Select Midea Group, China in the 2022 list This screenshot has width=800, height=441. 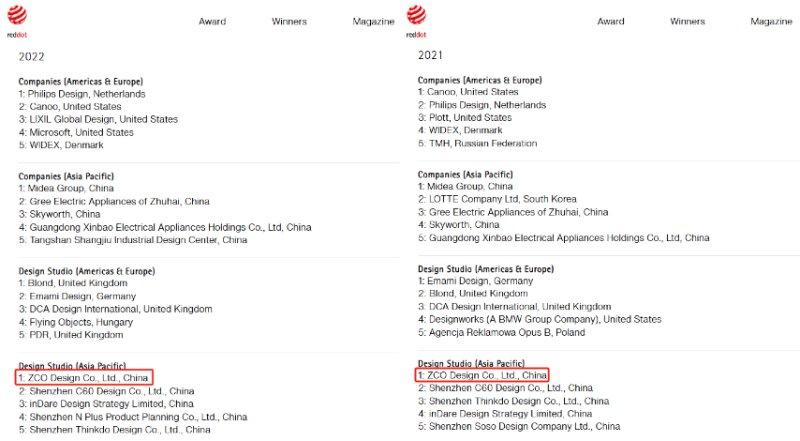coord(66,188)
